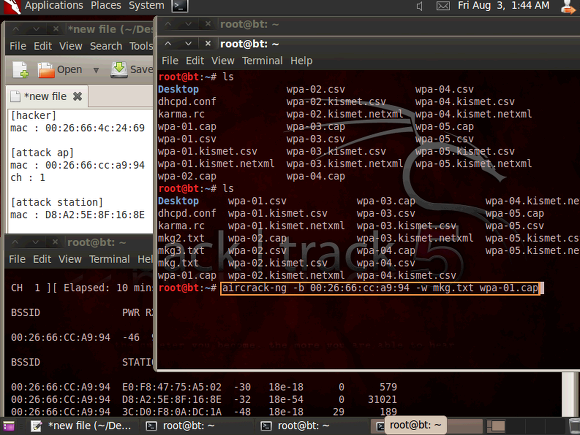Open gedit View menu
This screenshot has width=580, height=435.
[70, 46]
